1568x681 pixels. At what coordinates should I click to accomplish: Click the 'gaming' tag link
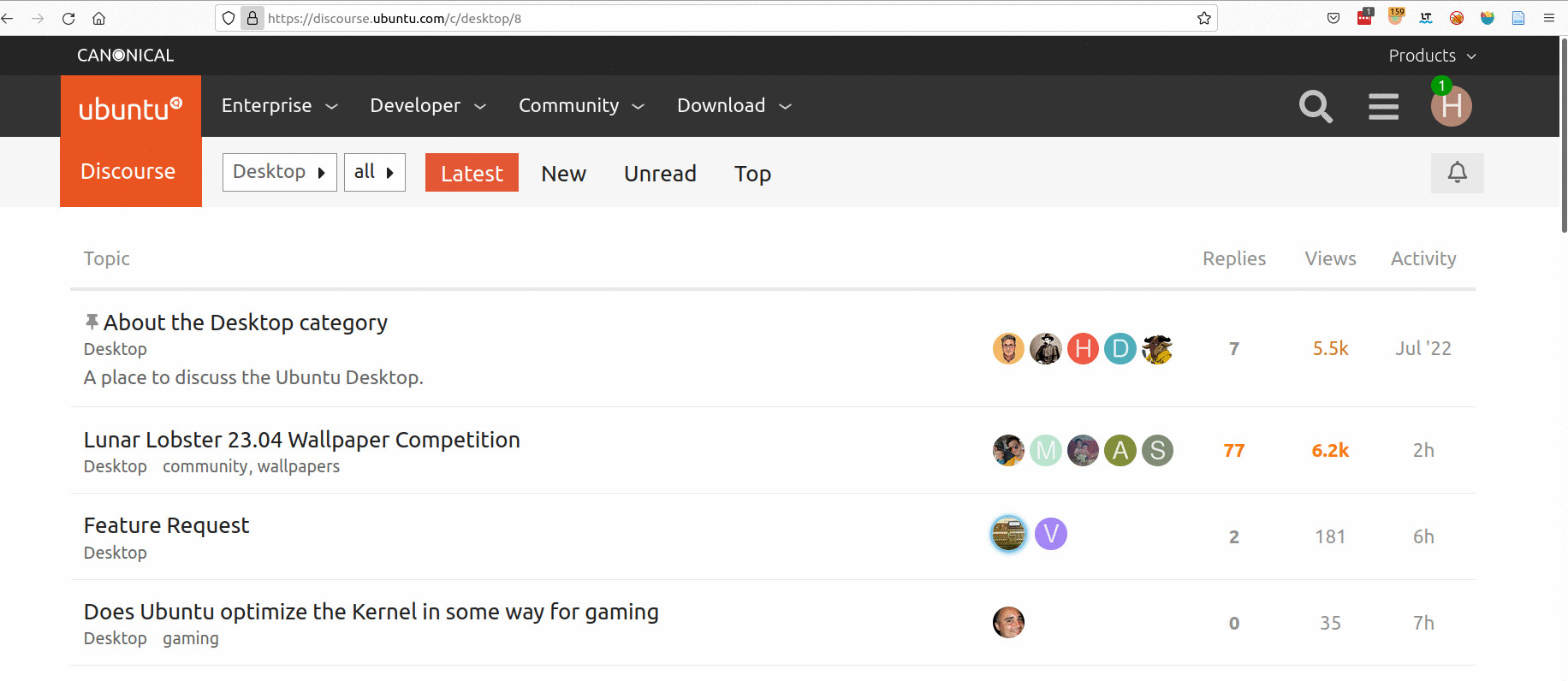click(191, 638)
